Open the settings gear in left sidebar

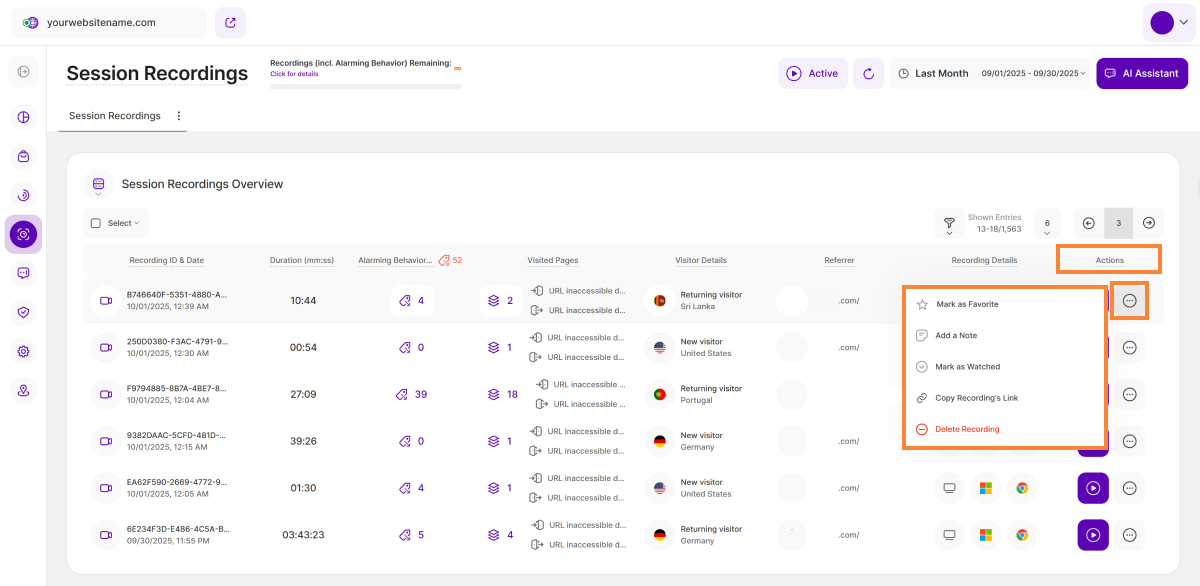pyautogui.click(x=23, y=351)
